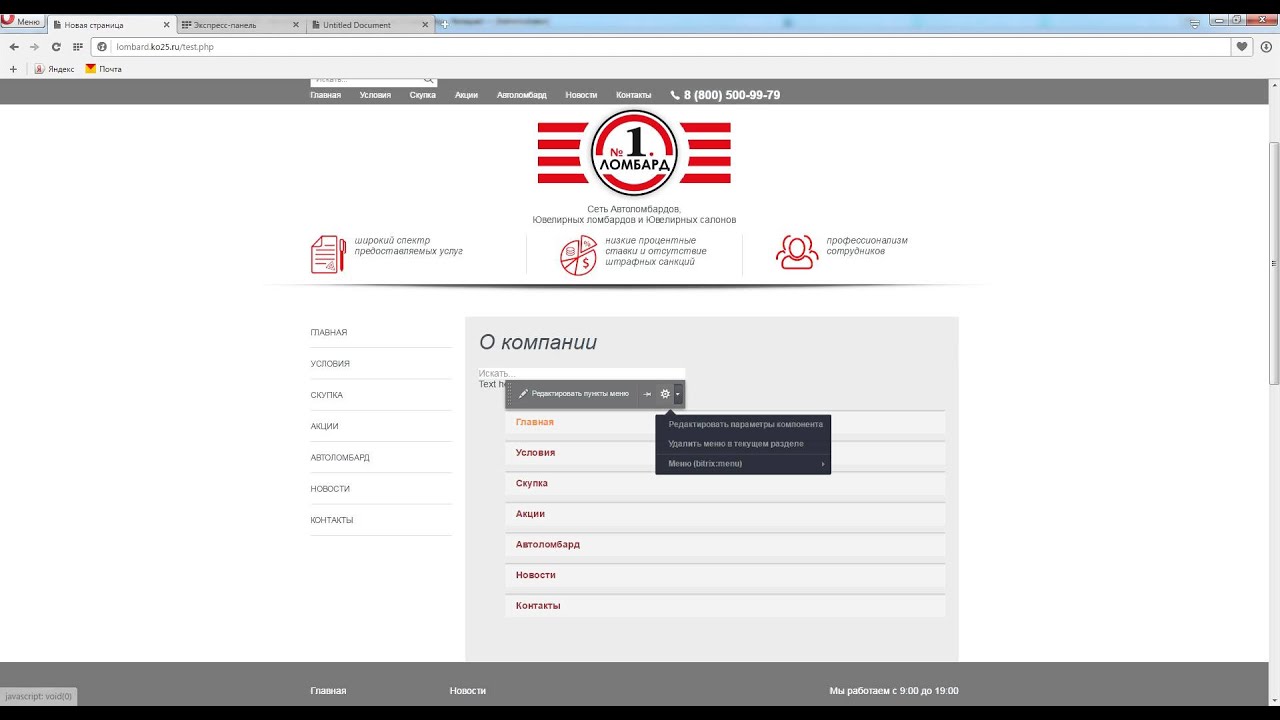Click the drag handle of the Bitrix toolbar

coord(509,394)
